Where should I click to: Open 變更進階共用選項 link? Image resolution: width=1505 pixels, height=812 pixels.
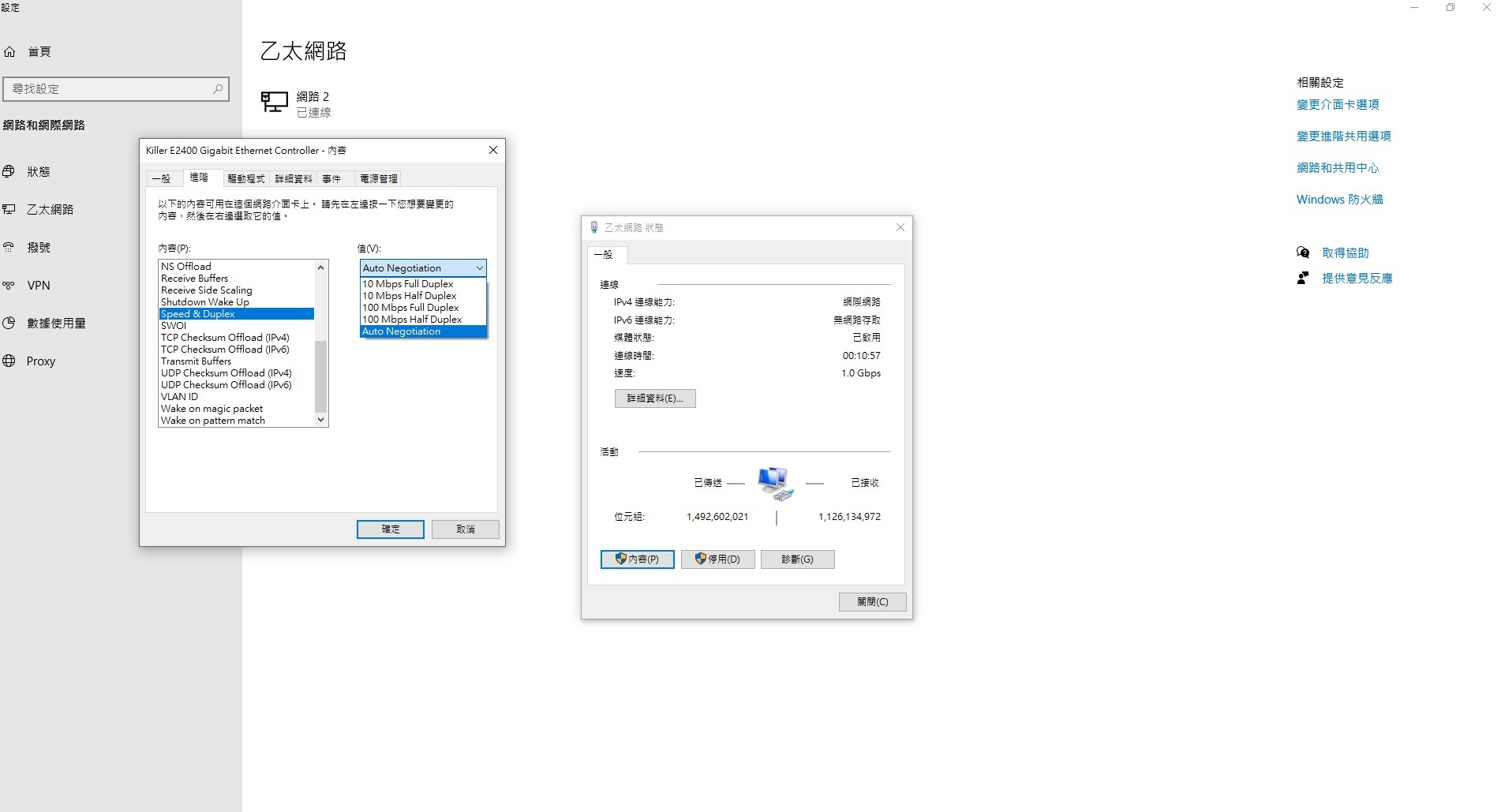click(1343, 137)
